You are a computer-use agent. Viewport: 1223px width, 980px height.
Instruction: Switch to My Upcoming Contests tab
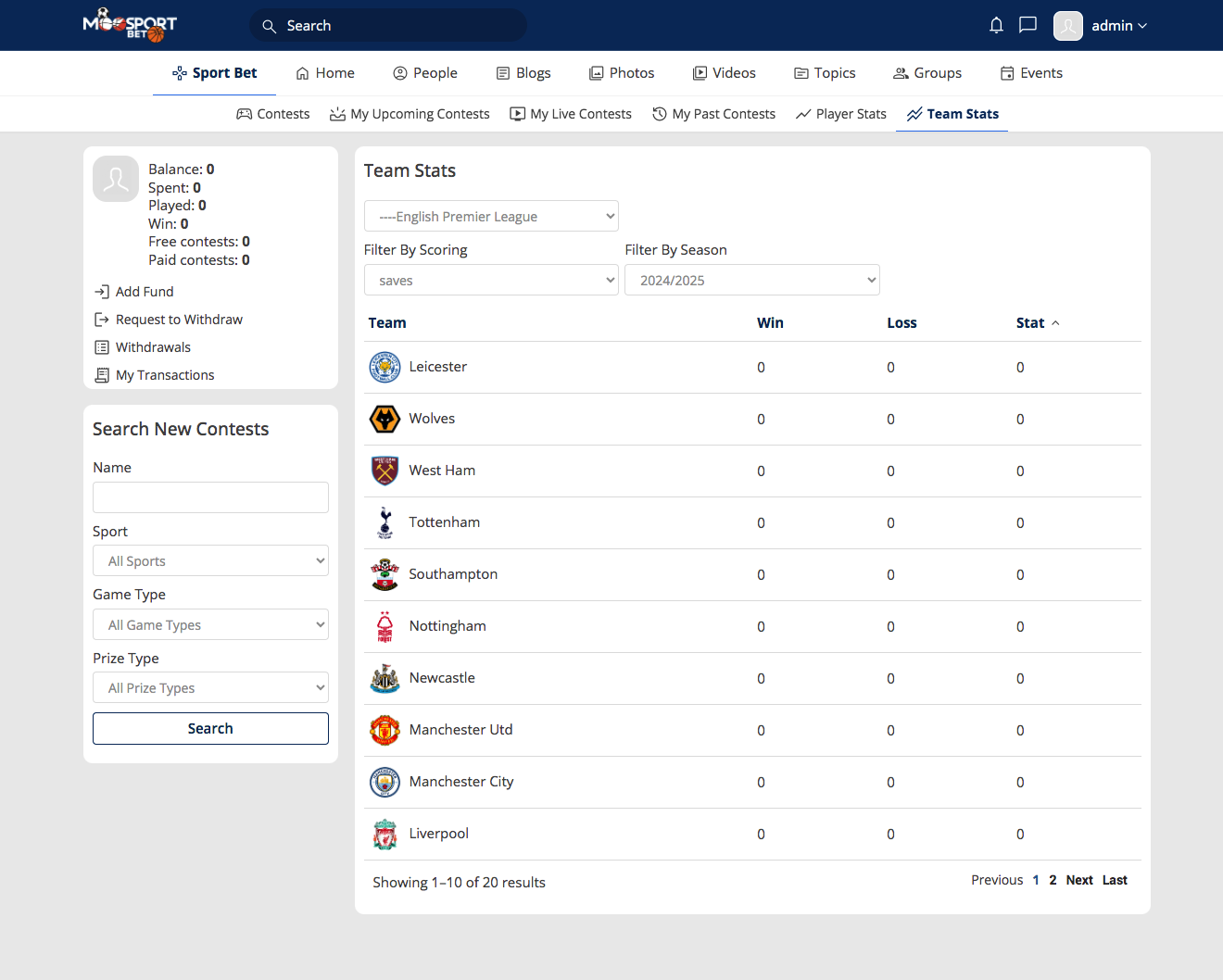(410, 114)
